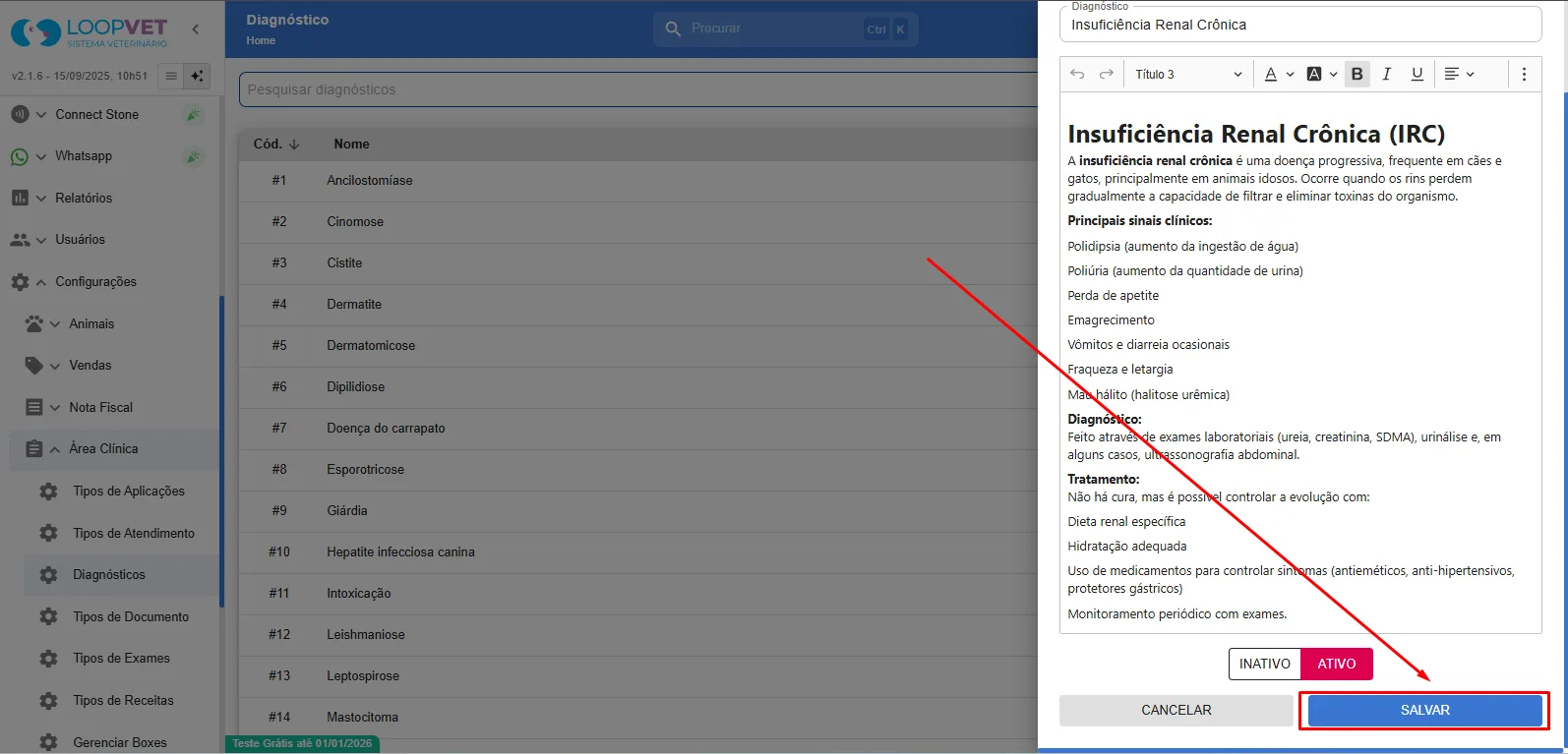Click the SALVAR button
This screenshot has width=1568, height=754.
pyautogui.click(x=1424, y=710)
